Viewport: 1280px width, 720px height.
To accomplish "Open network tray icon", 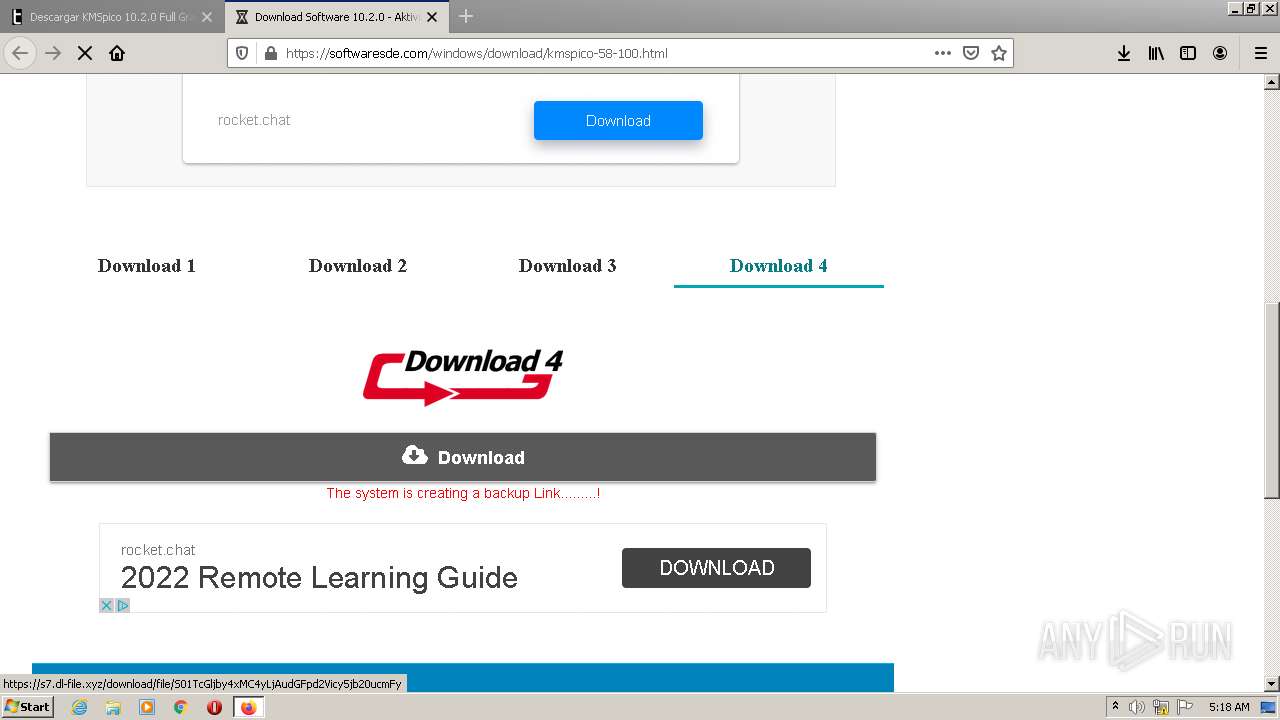I will [x=1161, y=707].
